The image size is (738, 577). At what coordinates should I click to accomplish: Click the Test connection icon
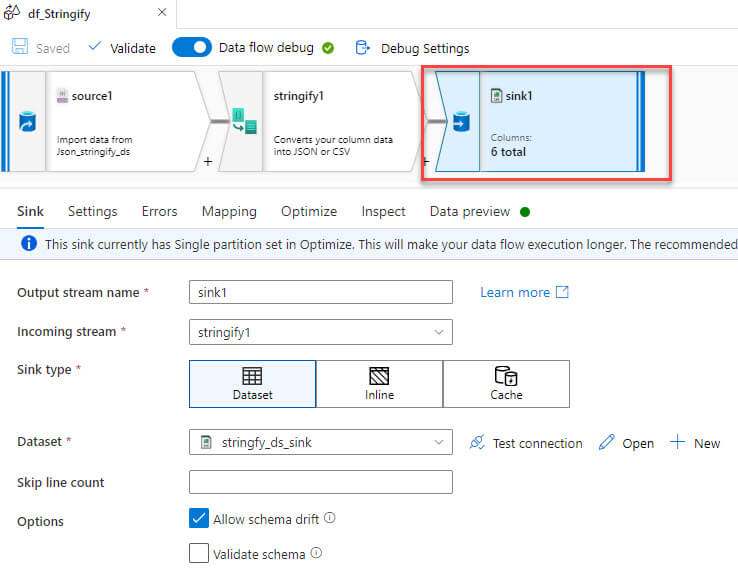(477, 442)
